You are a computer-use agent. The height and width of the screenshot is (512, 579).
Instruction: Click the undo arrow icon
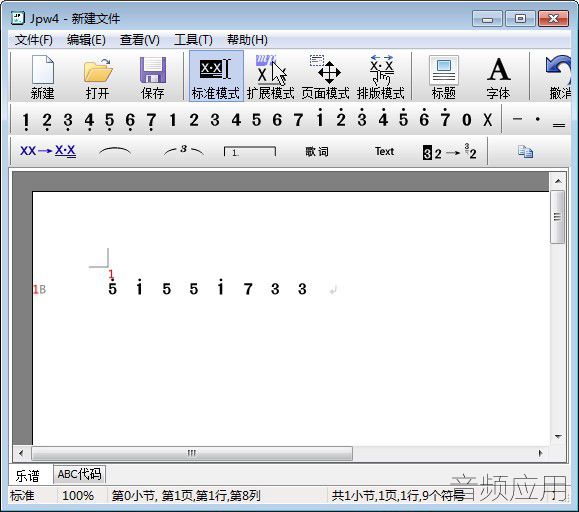(x=558, y=69)
